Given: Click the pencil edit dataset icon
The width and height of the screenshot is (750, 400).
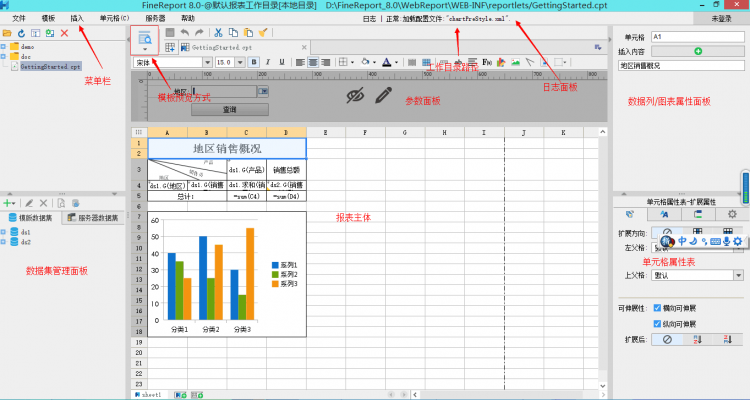Looking at the screenshot, I should point(29,203).
